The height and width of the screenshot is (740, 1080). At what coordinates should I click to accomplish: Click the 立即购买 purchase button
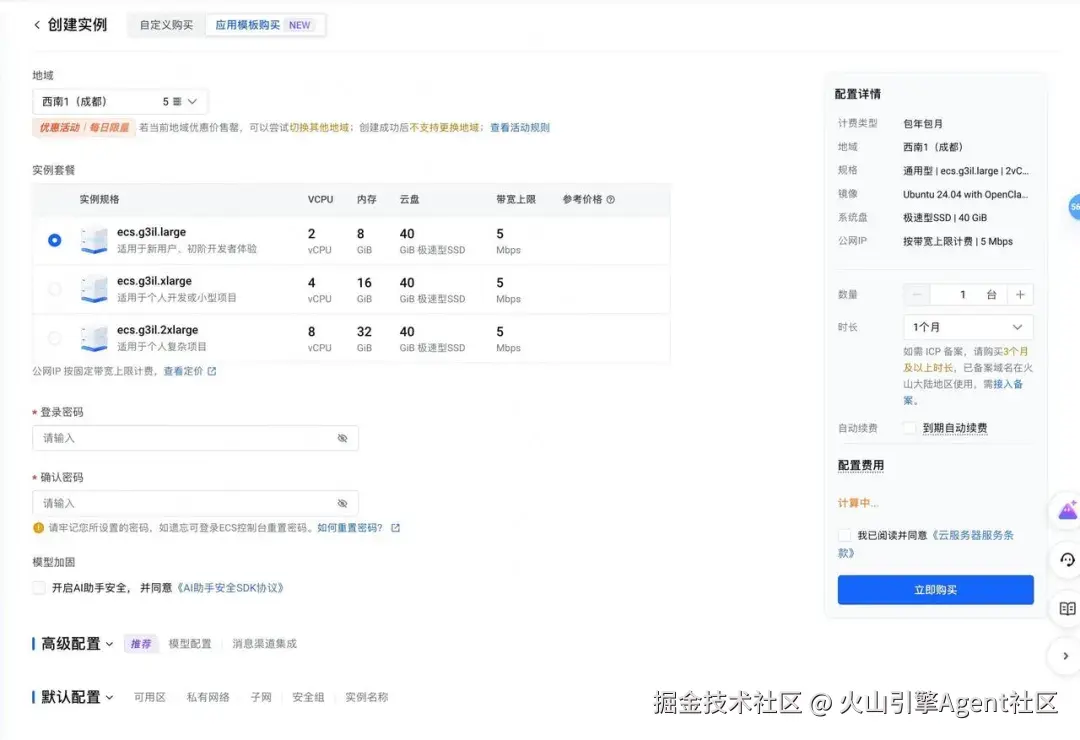point(934,589)
